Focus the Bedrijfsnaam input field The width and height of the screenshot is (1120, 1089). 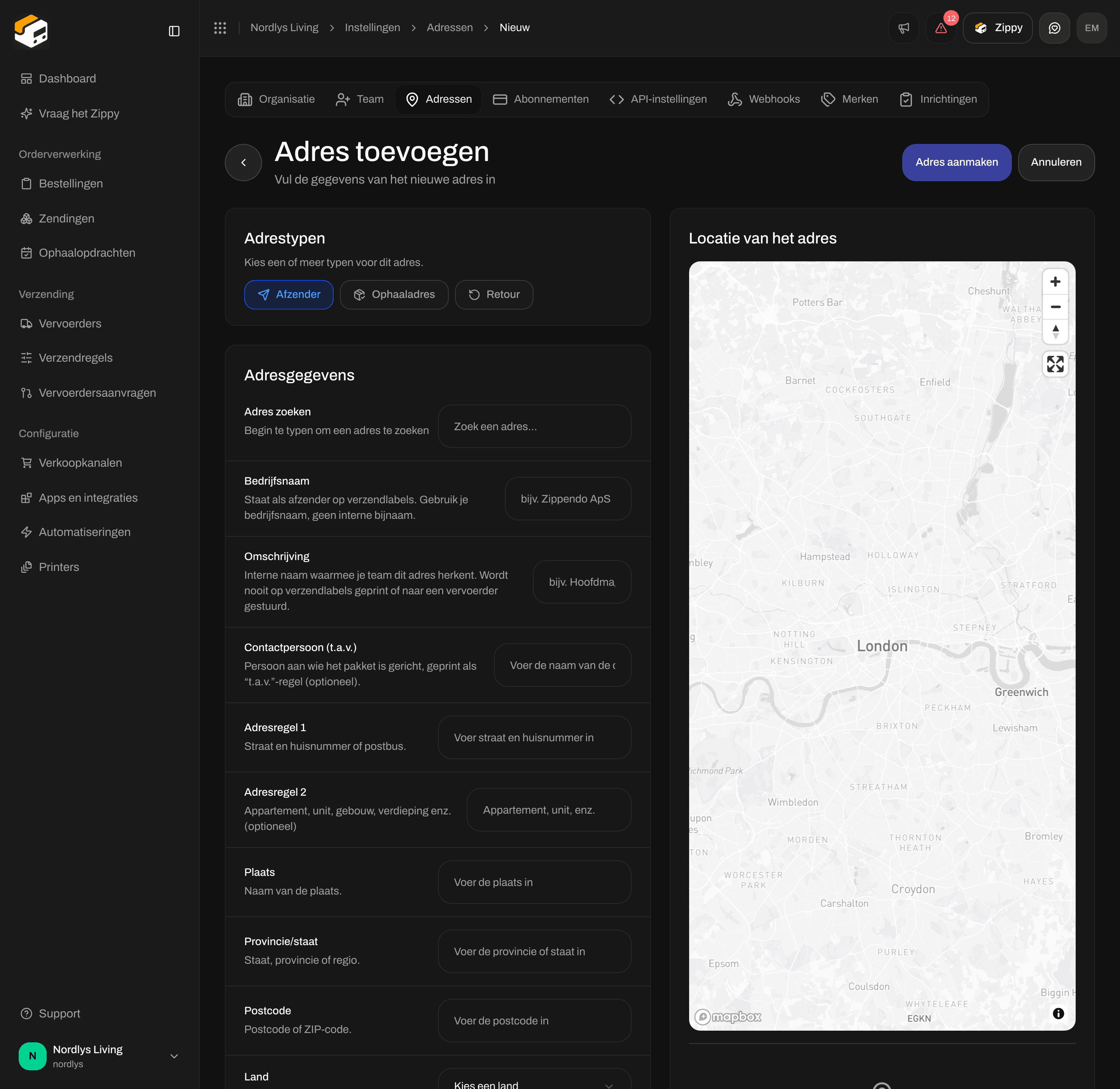567,499
